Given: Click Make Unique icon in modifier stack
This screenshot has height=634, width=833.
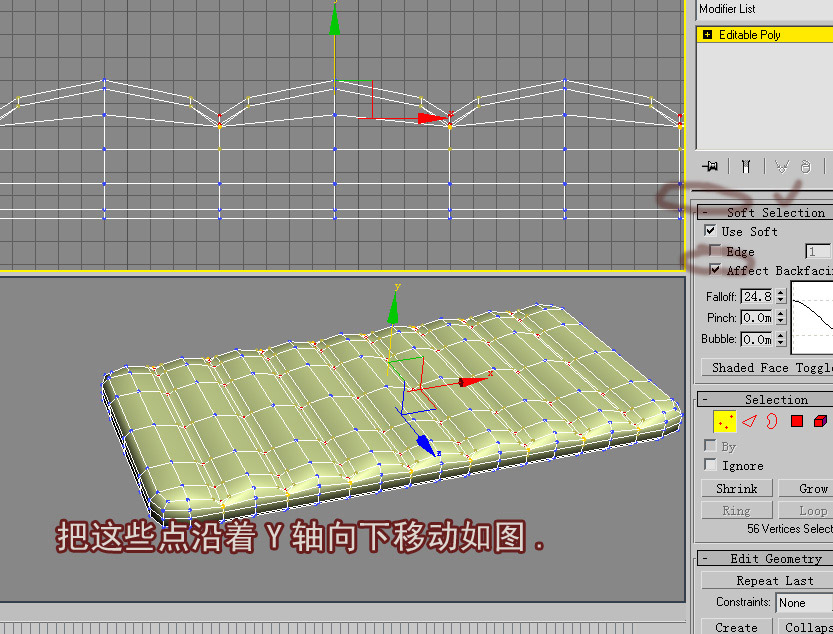Looking at the screenshot, I should click(x=781, y=166).
